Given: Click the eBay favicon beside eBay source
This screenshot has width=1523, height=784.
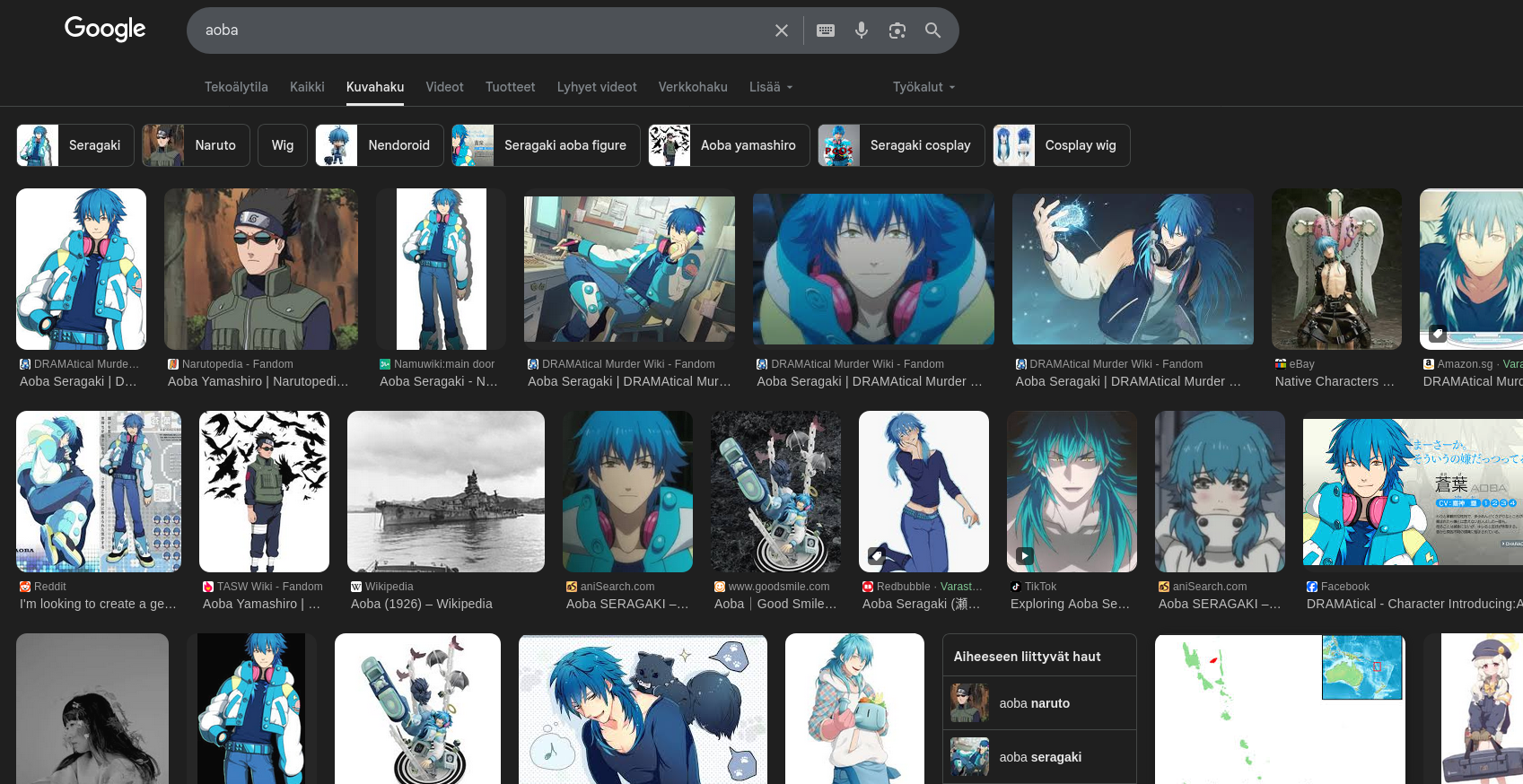Looking at the screenshot, I should point(1281,364).
